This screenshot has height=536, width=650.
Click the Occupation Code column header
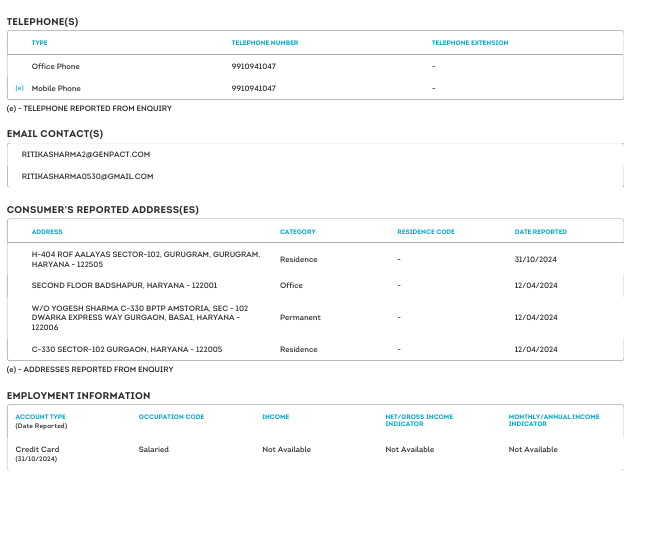point(171,416)
